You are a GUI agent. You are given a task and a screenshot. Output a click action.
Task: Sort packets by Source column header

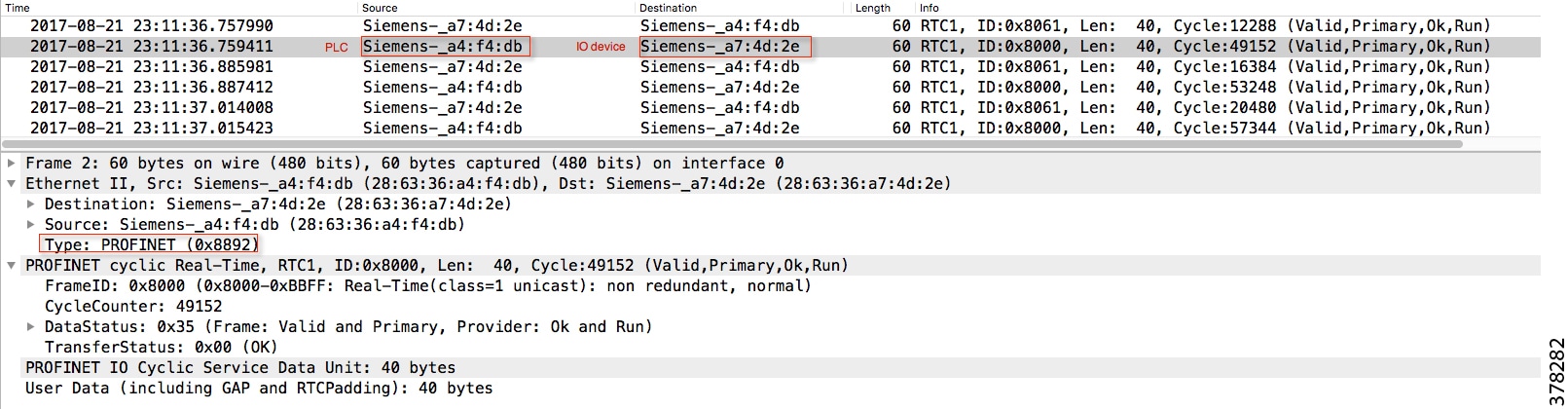tap(380, 7)
